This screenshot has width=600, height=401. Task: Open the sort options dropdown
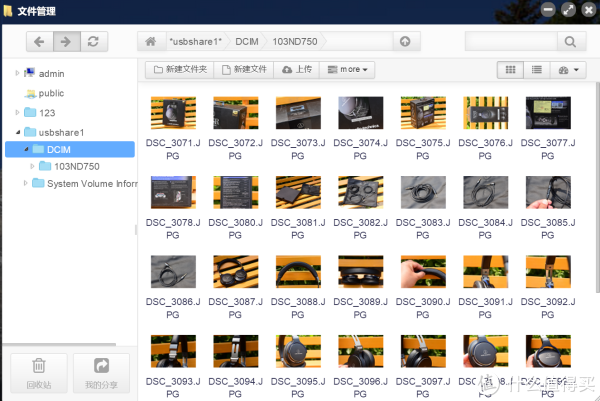[x=569, y=70]
